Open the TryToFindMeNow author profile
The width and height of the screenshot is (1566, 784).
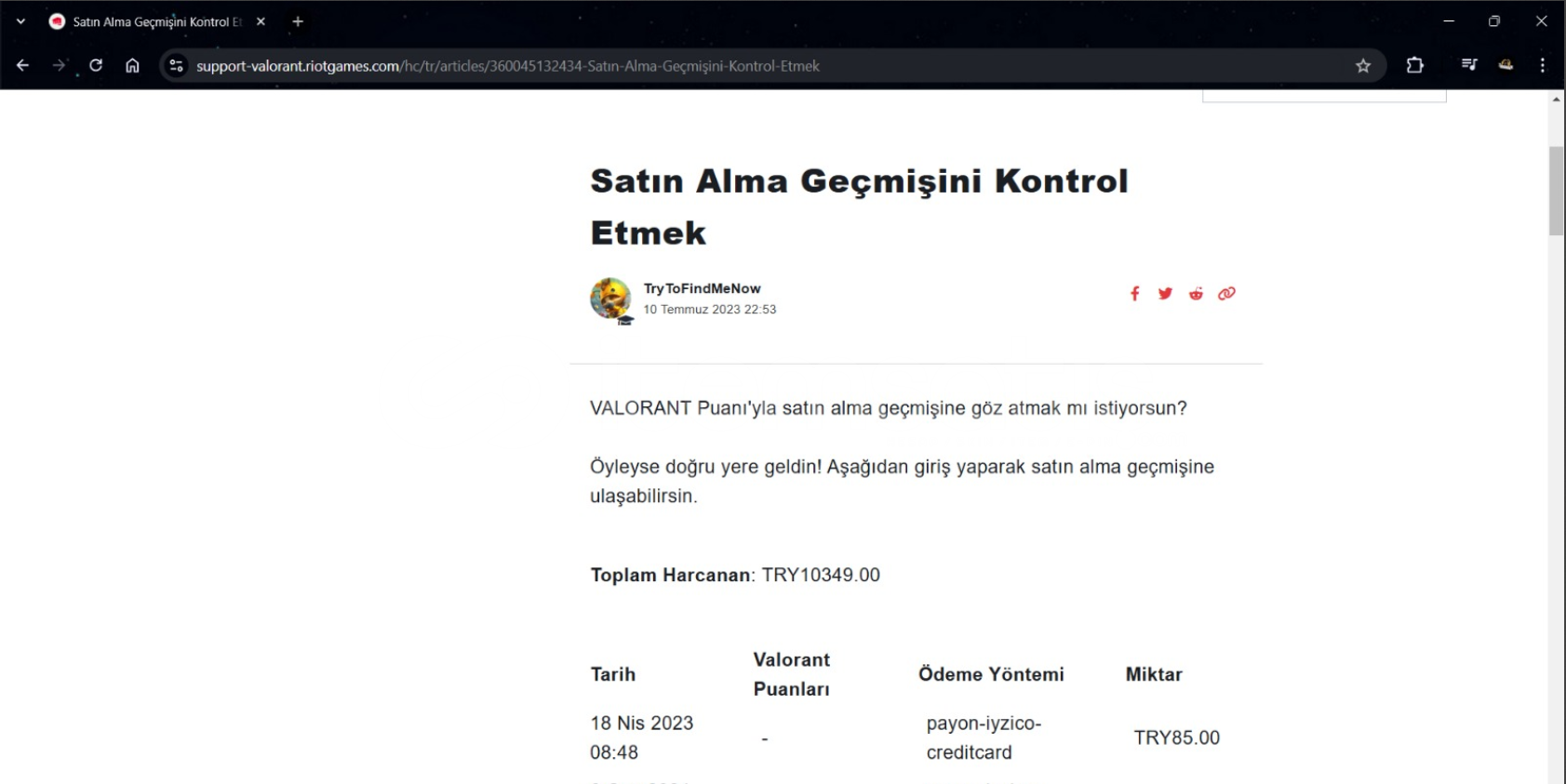(702, 288)
